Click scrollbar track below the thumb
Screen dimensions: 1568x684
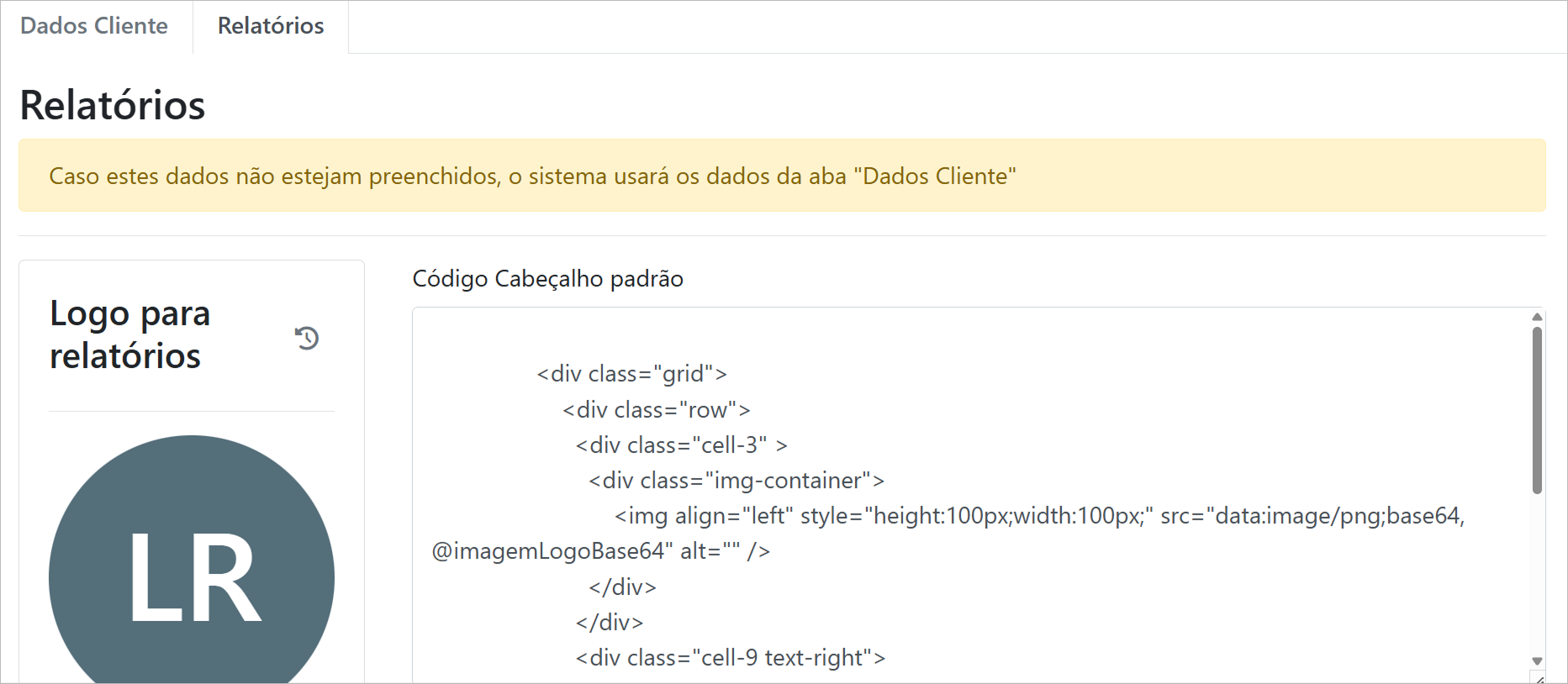(1537, 580)
